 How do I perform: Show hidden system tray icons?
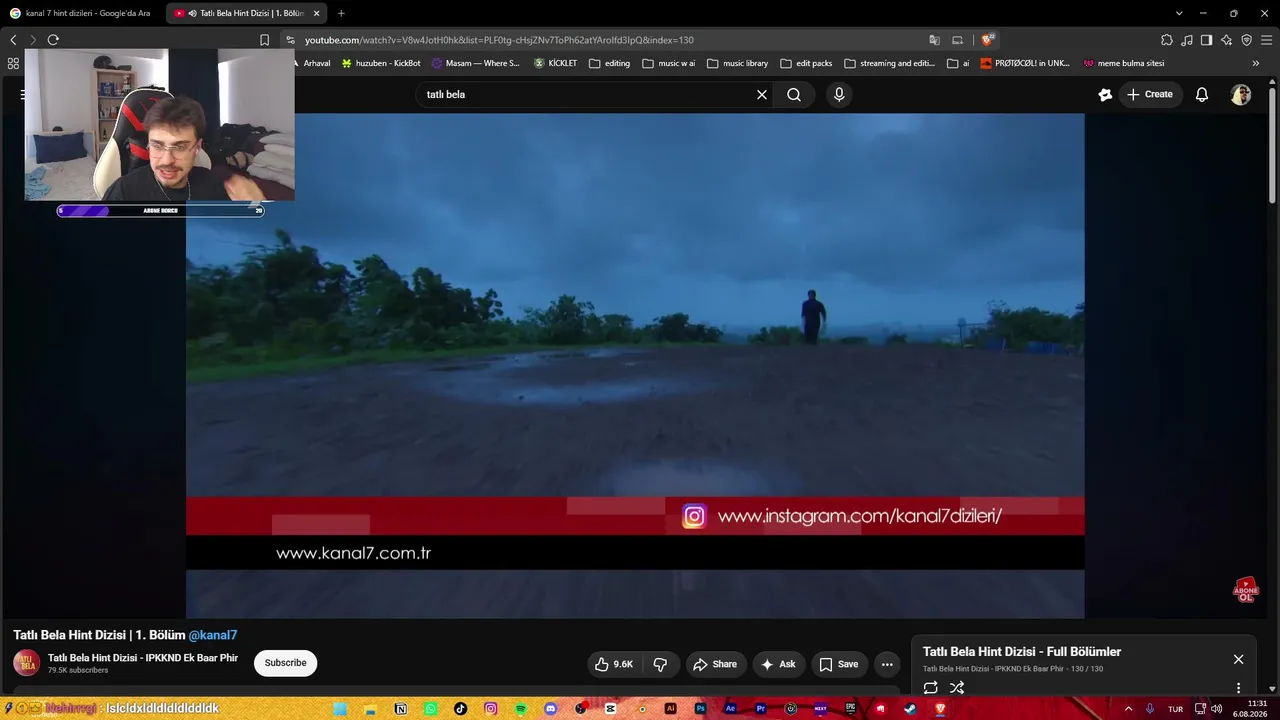(x=1129, y=709)
